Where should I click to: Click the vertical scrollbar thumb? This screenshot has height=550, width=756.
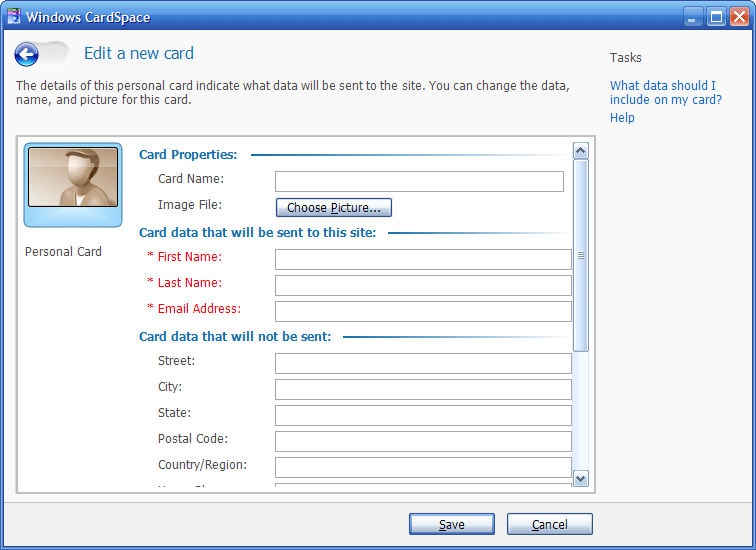[580, 256]
